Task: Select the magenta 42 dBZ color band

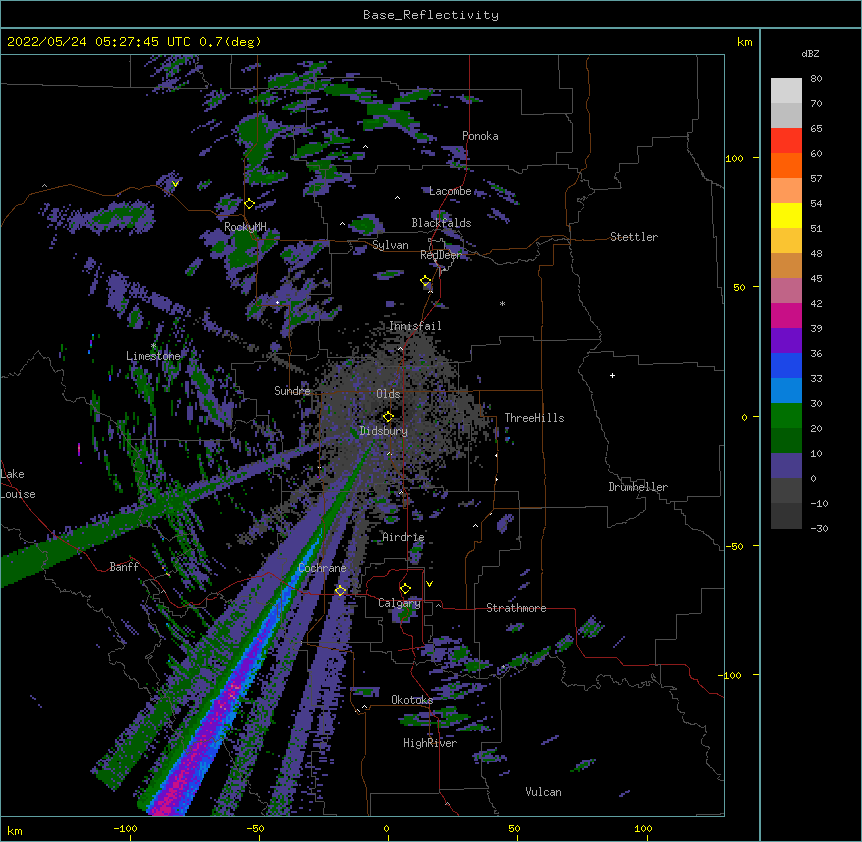Action: point(786,315)
